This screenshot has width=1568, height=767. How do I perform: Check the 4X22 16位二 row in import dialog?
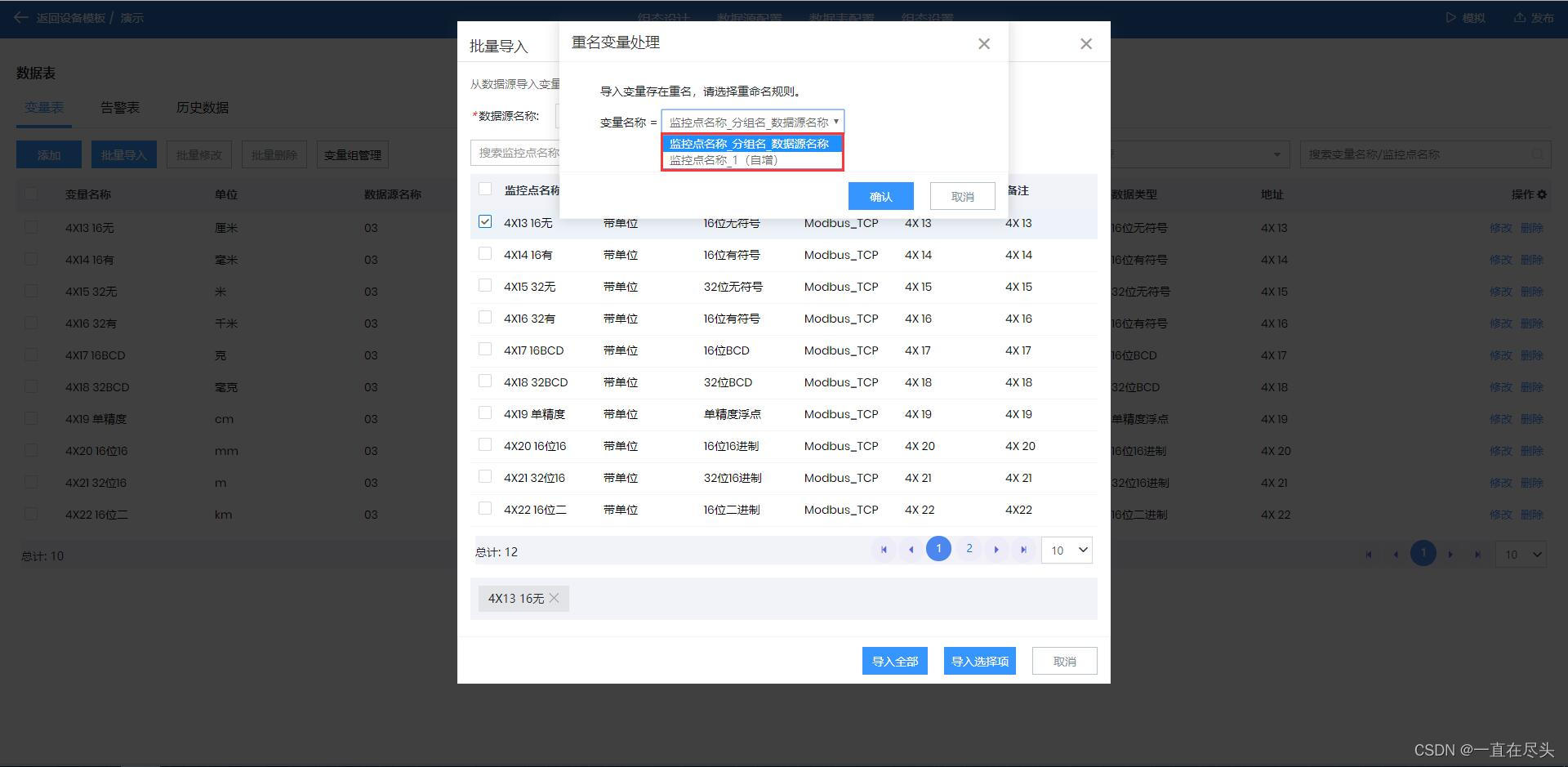pyautogui.click(x=485, y=508)
